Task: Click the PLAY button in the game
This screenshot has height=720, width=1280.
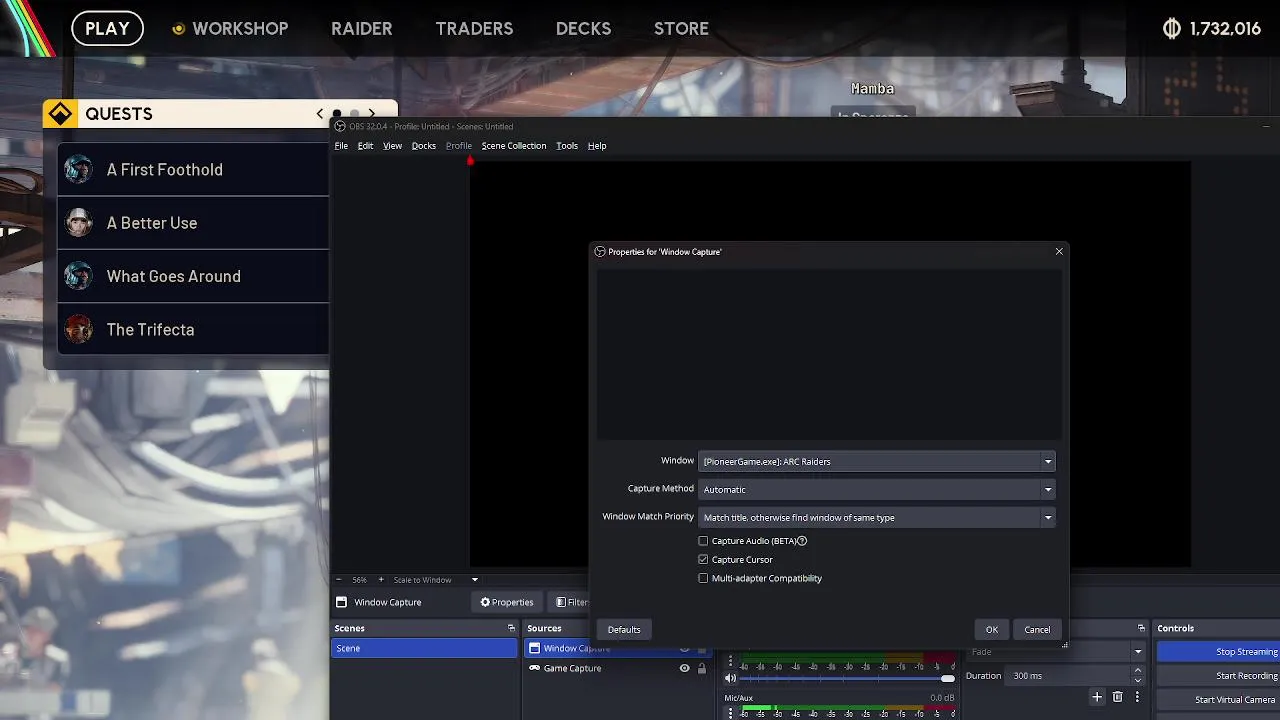Action: point(107,29)
